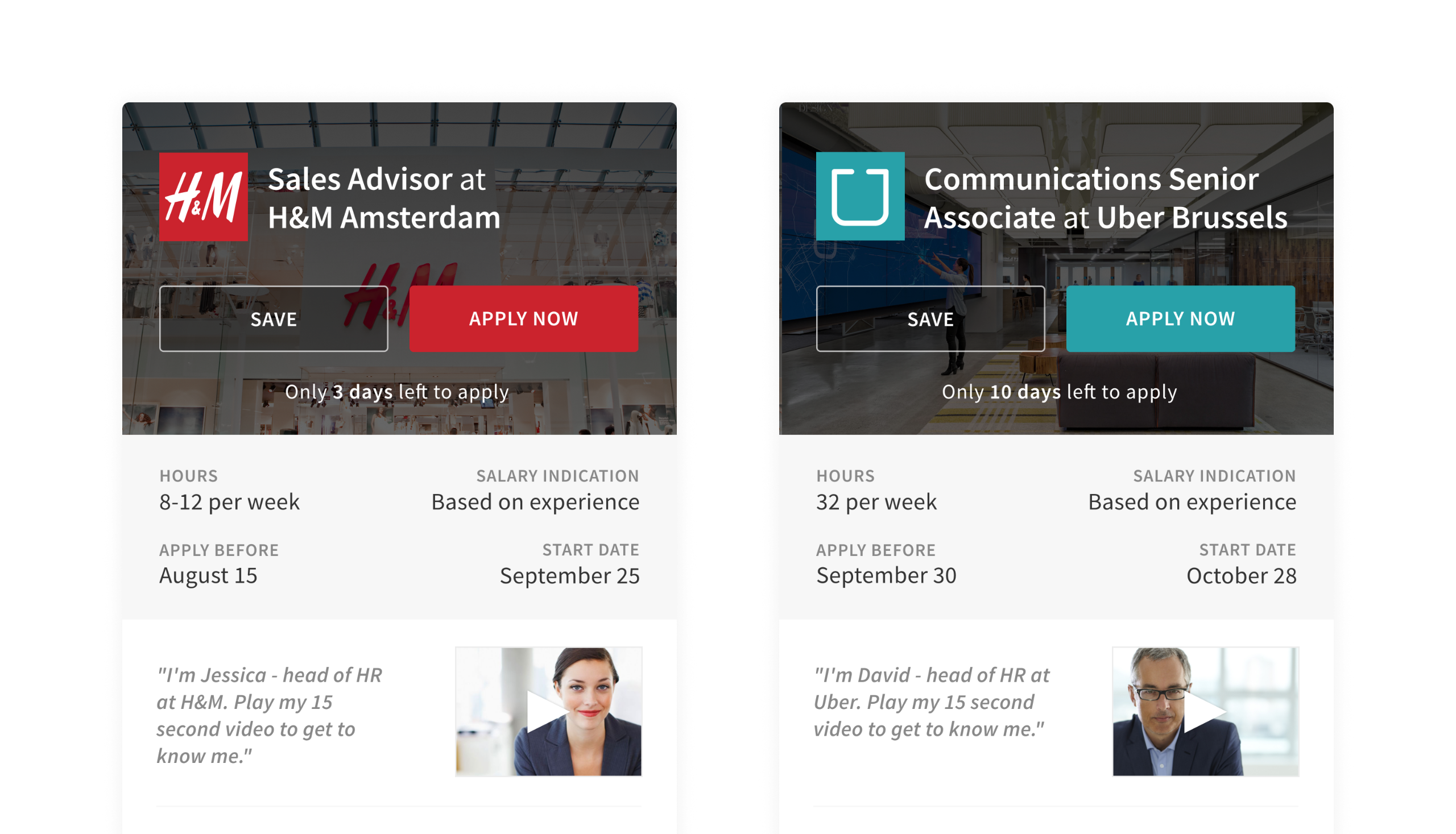Screen dimensions: 1456x834
Task: Click the "Only 3 days left" notice
Action: pyautogui.click(x=396, y=392)
